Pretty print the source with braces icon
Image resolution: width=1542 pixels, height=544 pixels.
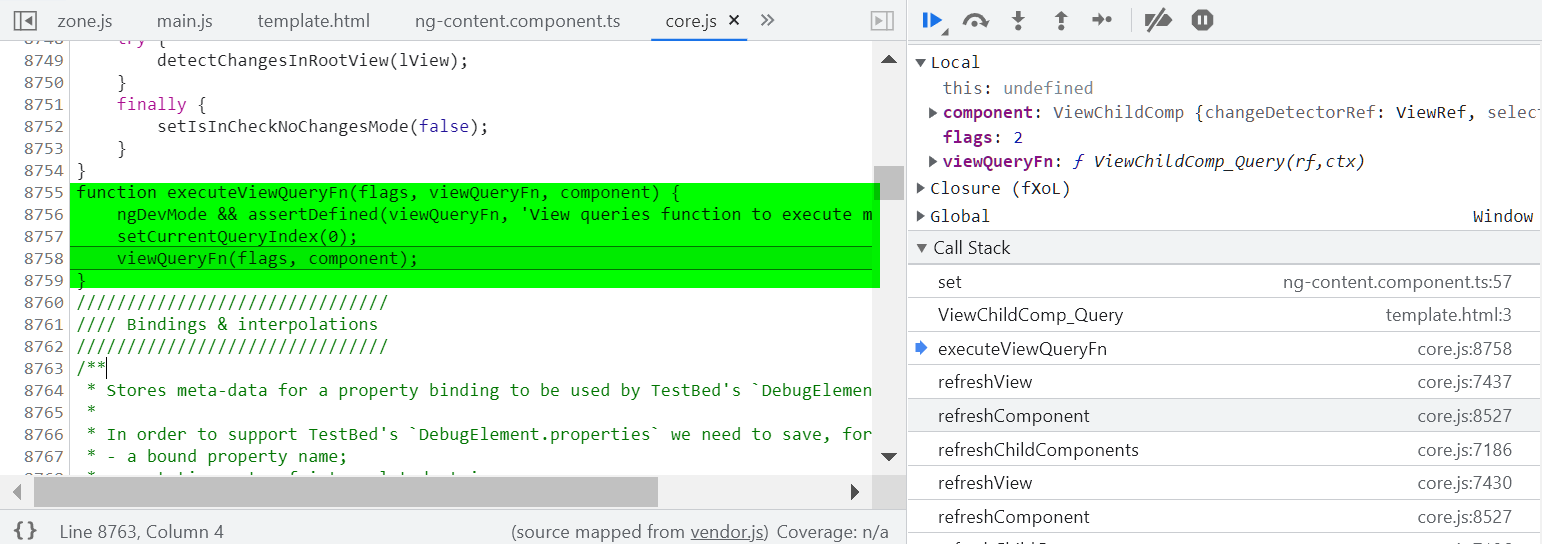pos(25,531)
